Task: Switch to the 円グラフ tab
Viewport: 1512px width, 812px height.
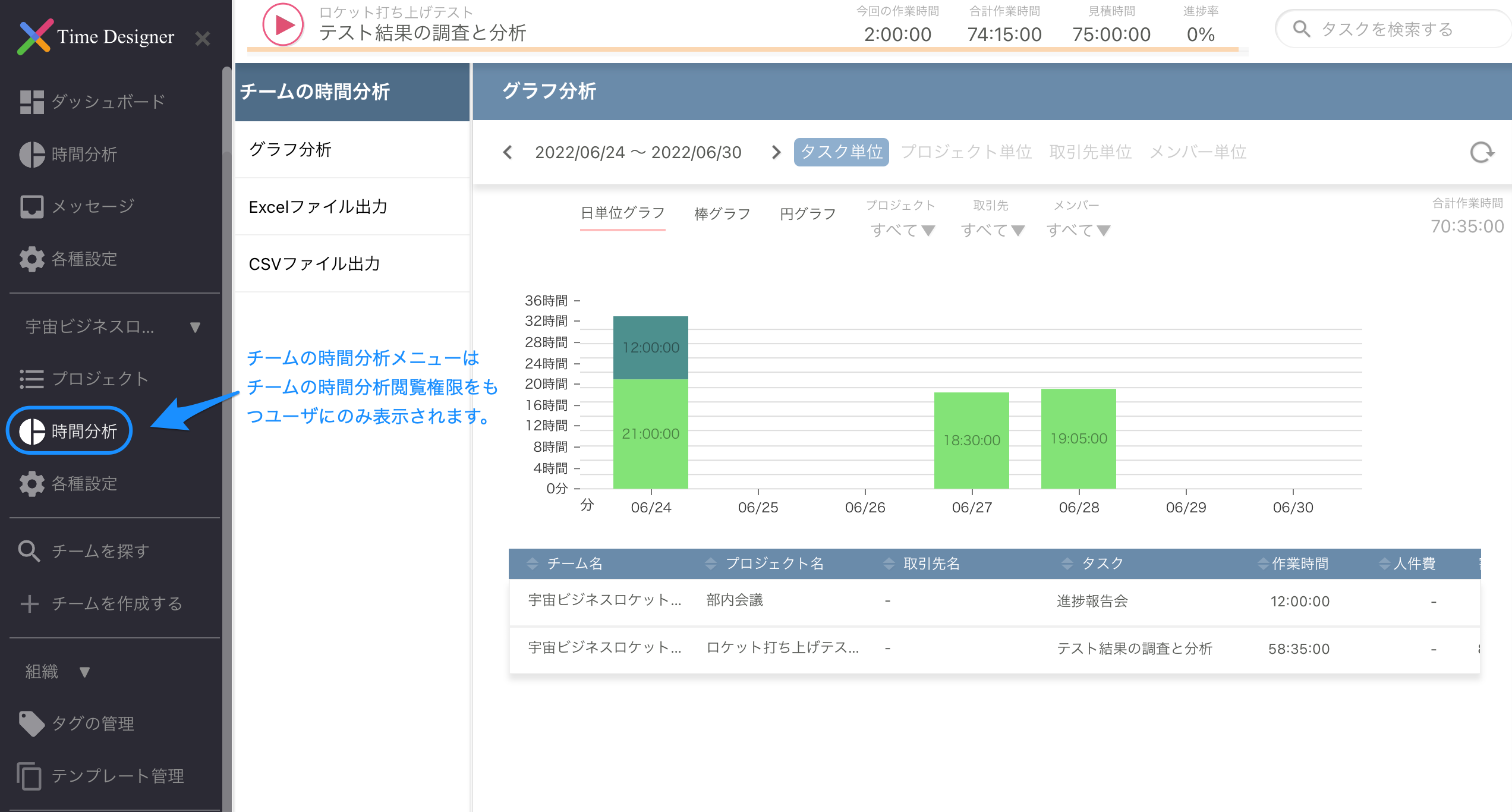Action: pos(808,214)
